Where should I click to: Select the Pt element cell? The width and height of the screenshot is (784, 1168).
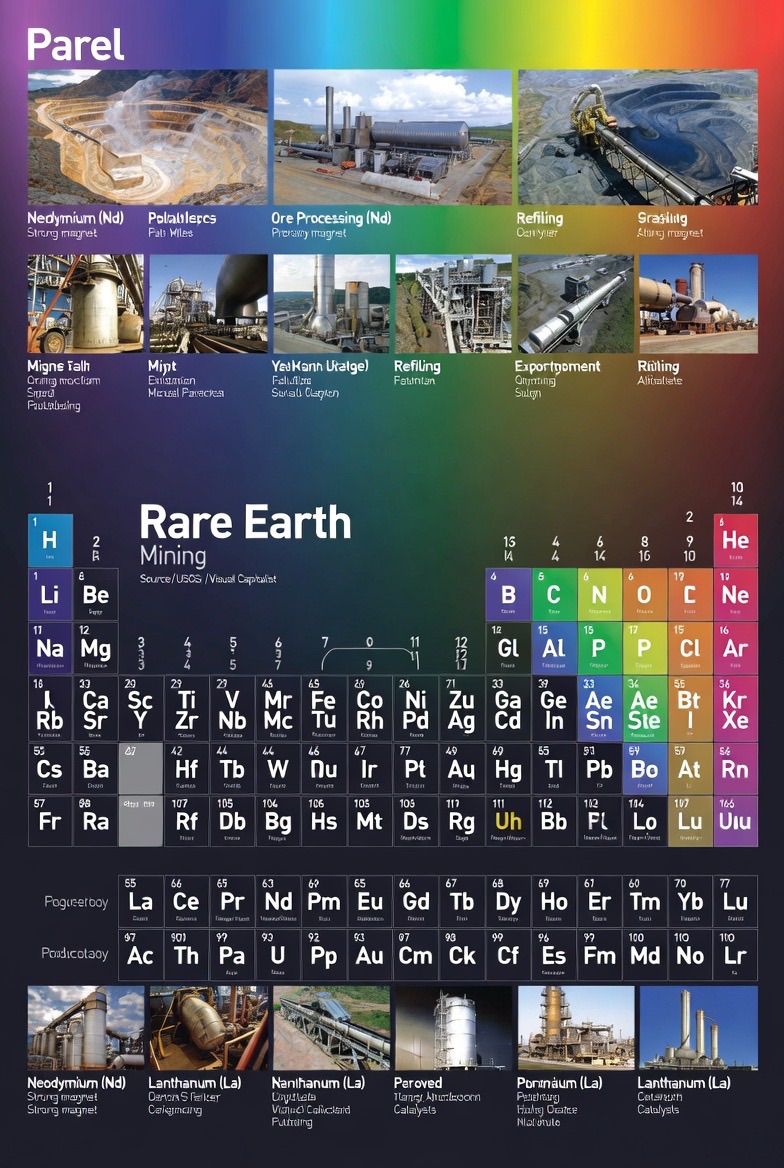415,768
